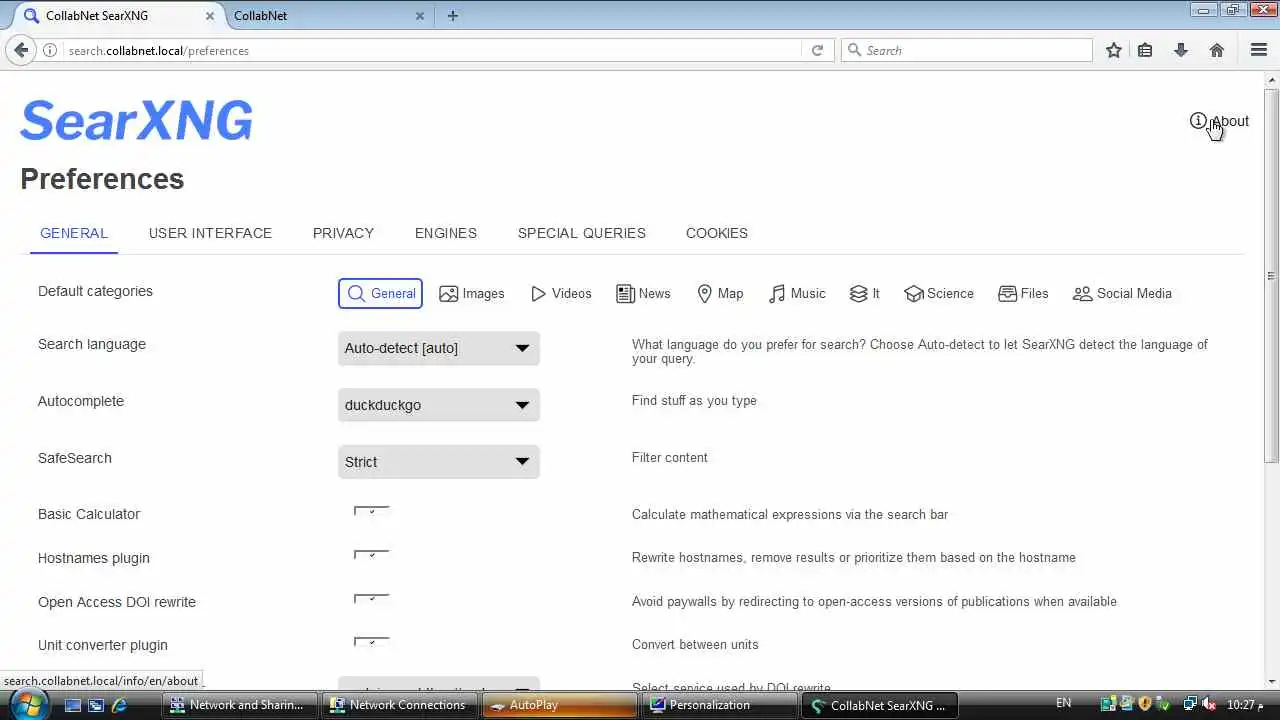Click the About info icon
This screenshot has width=1280, height=720.
pyautogui.click(x=1198, y=121)
